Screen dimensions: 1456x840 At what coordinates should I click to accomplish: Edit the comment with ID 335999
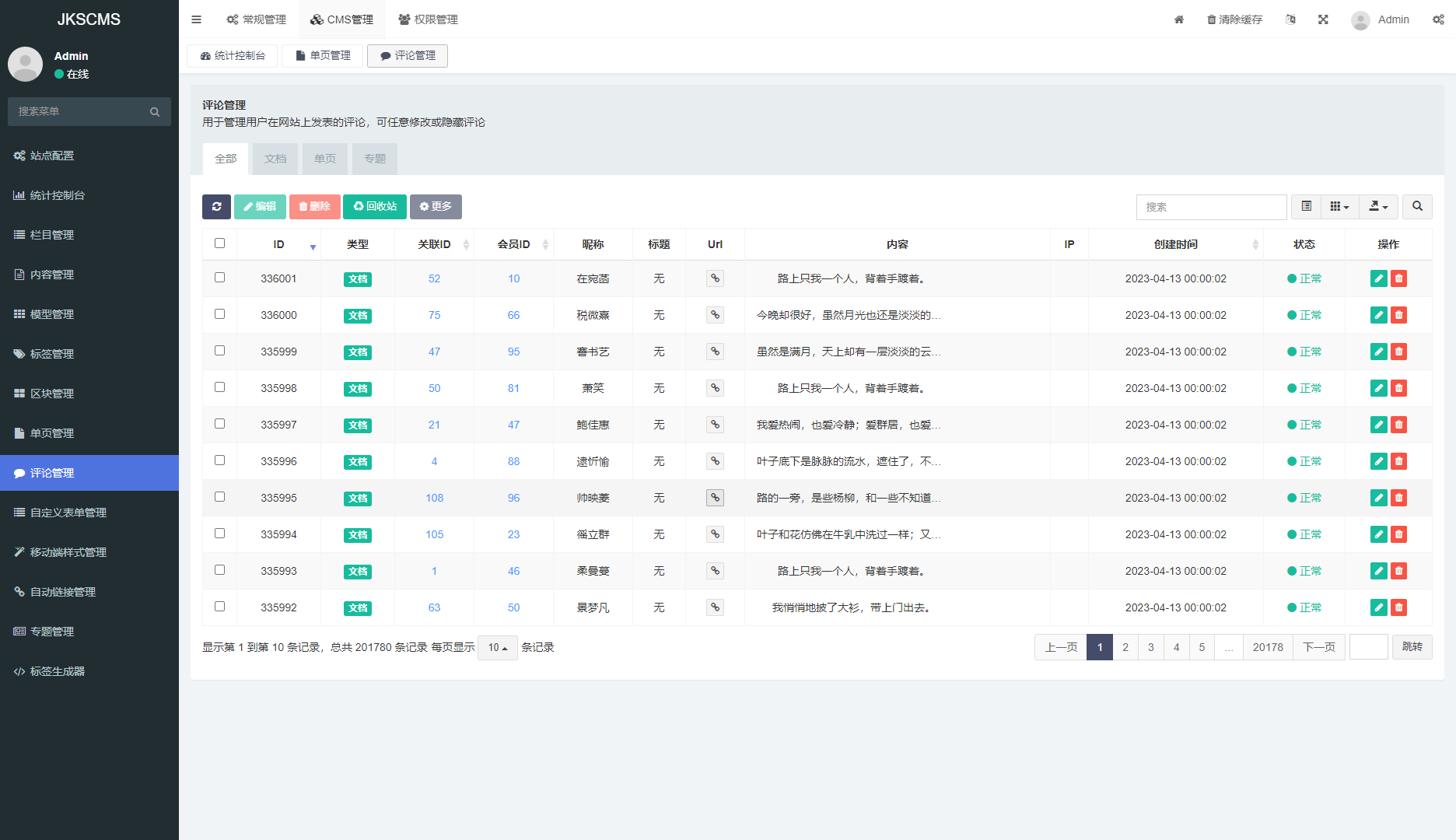[1378, 352]
